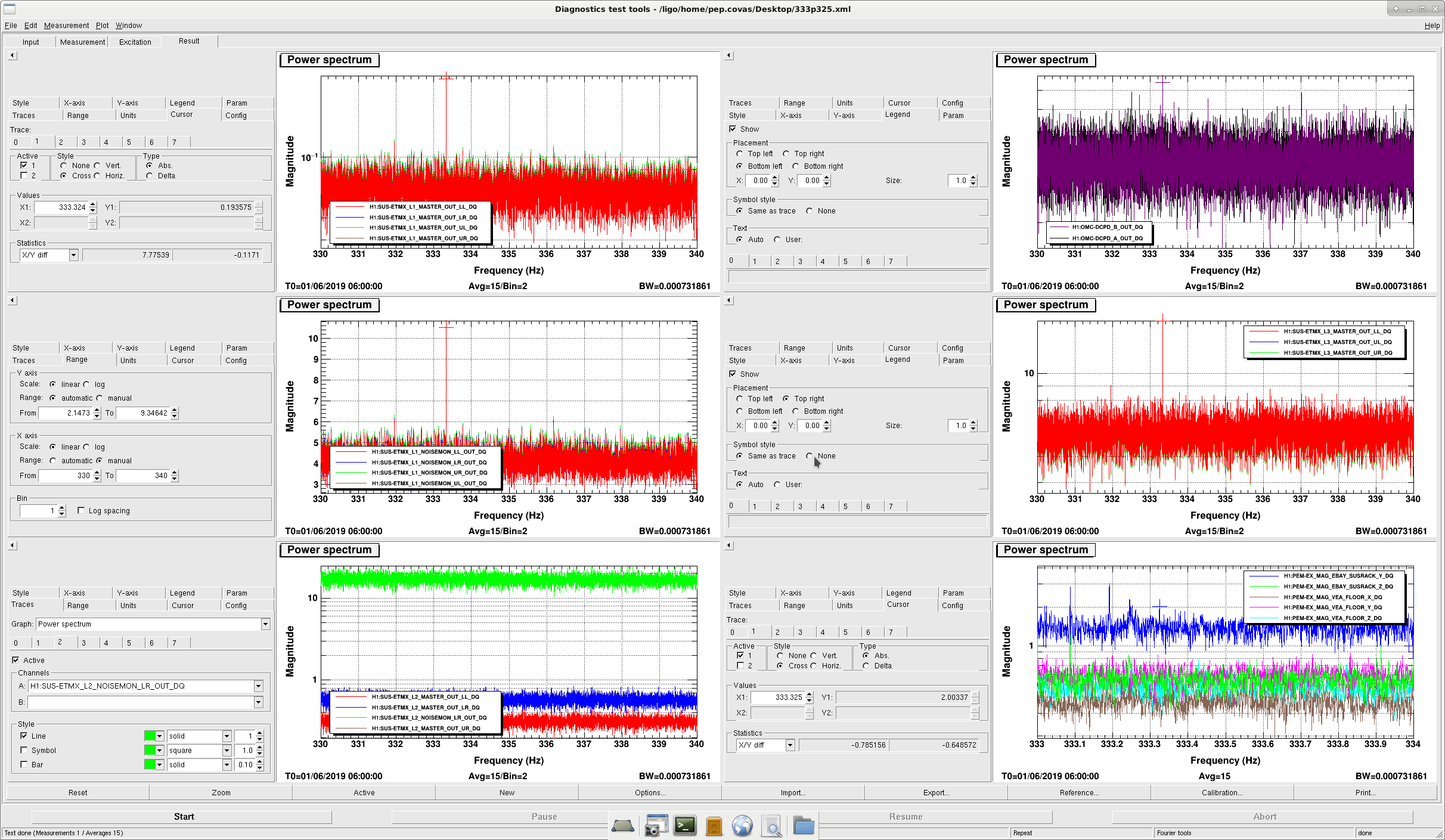Screen dimensions: 1445x840
Task: Open the Measurement menu
Action: 66,25
